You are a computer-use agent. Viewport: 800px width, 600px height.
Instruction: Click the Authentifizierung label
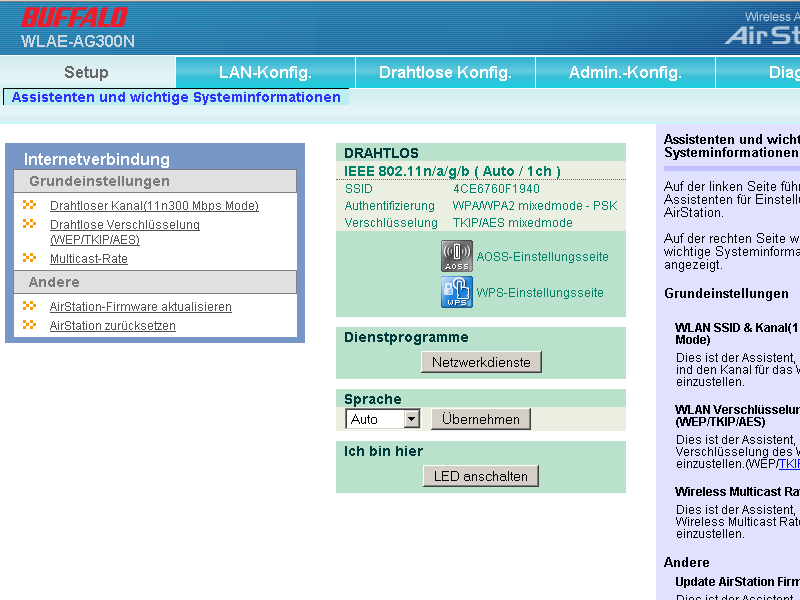pyautogui.click(x=389, y=206)
